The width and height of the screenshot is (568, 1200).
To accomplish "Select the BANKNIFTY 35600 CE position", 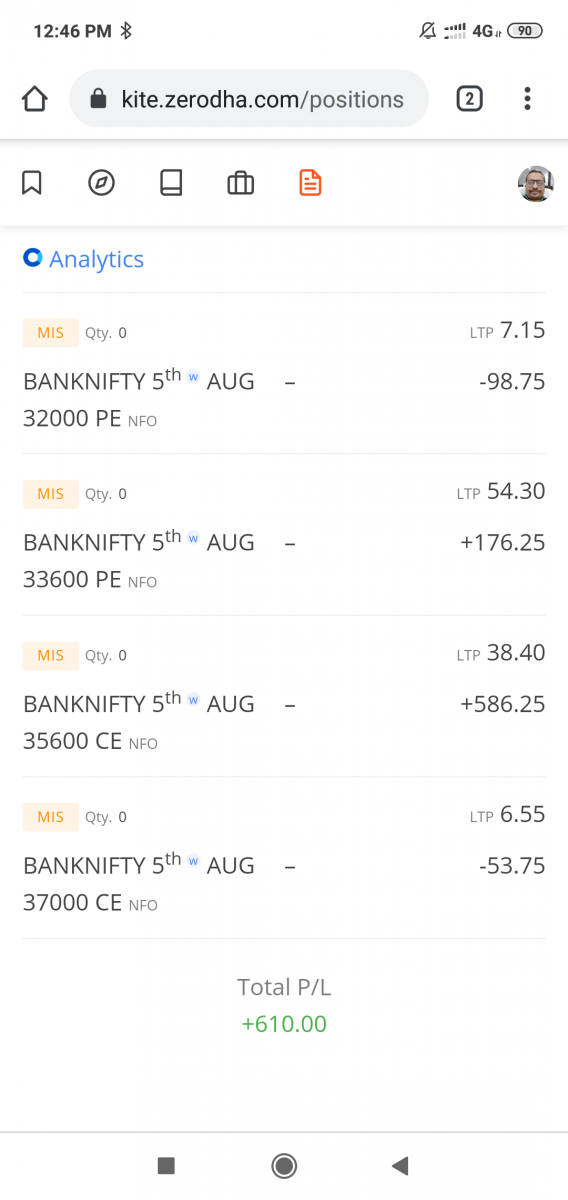I will pos(284,696).
